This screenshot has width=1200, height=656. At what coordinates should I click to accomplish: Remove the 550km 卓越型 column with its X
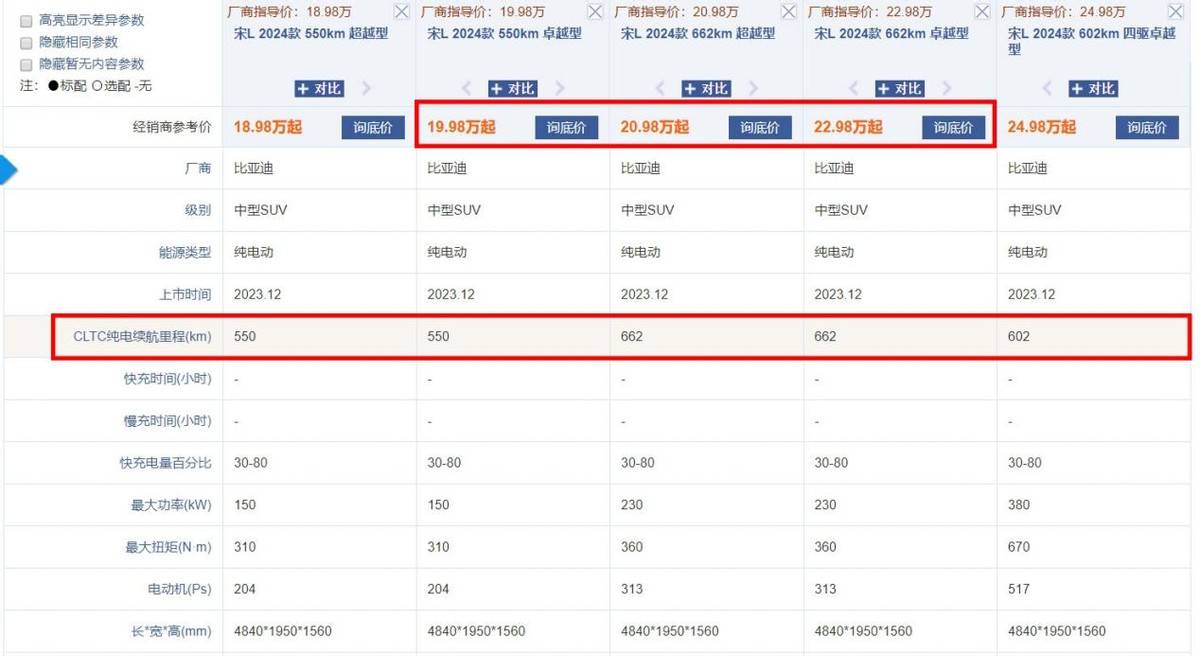coord(595,12)
